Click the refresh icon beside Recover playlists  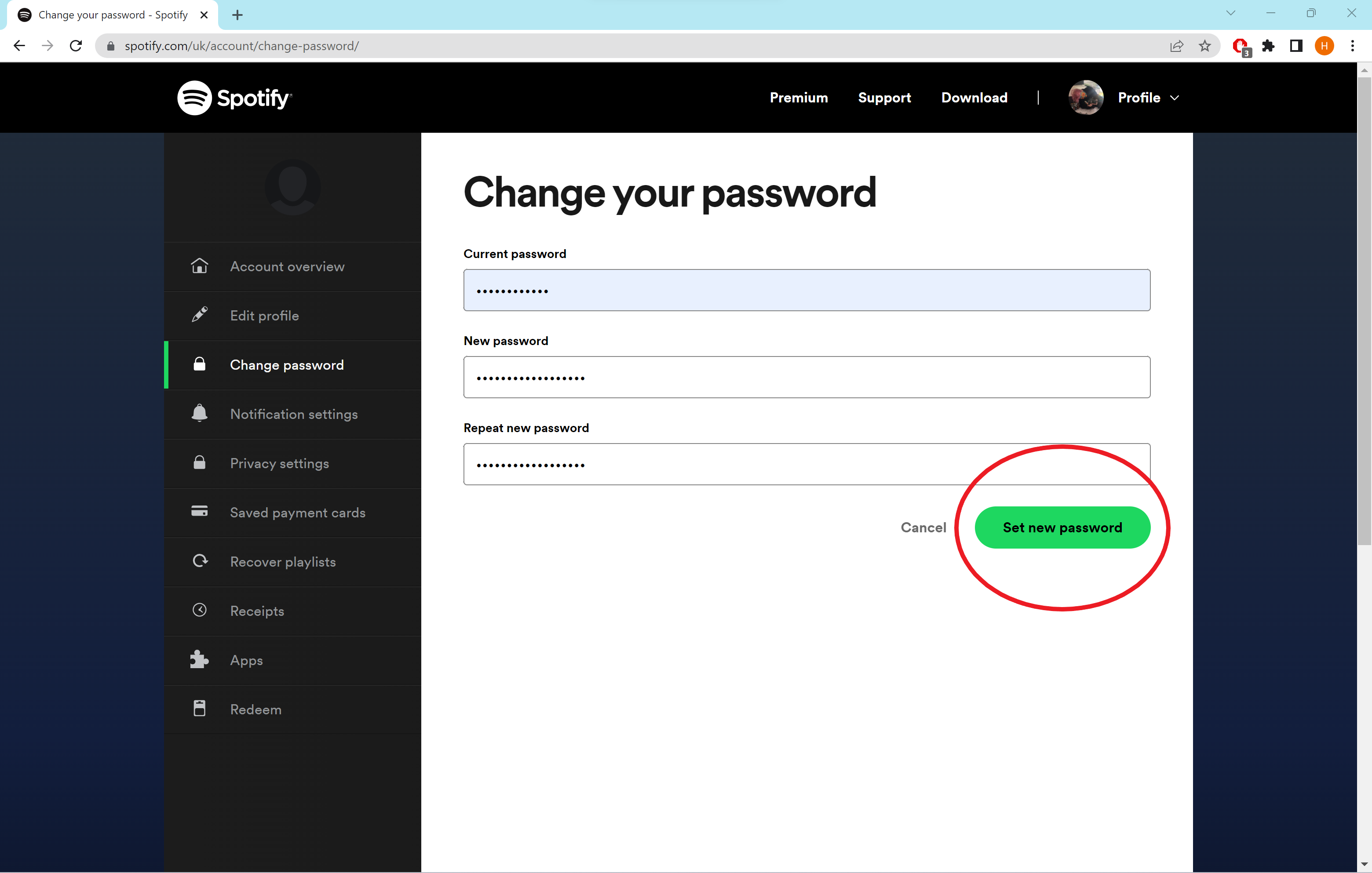pyautogui.click(x=200, y=561)
